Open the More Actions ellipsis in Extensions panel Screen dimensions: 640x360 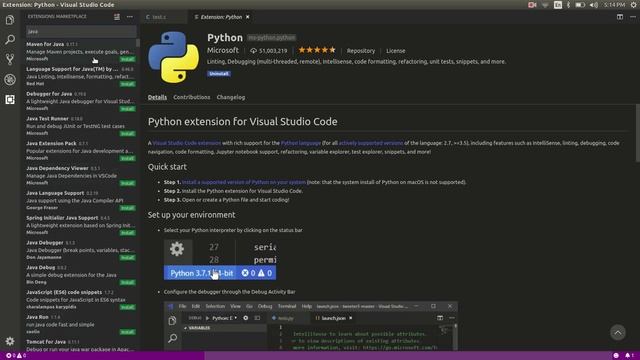tap(130, 17)
